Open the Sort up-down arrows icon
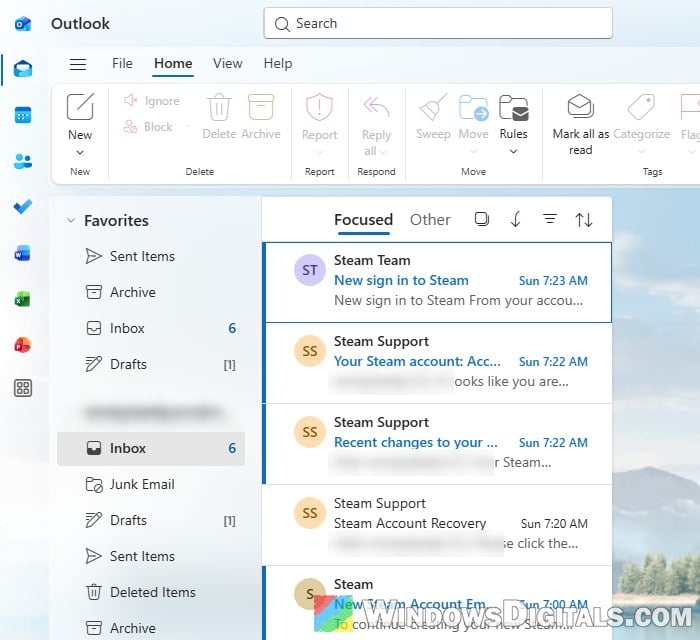This screenshot has height=640, width=700. (x=583, y=220)
